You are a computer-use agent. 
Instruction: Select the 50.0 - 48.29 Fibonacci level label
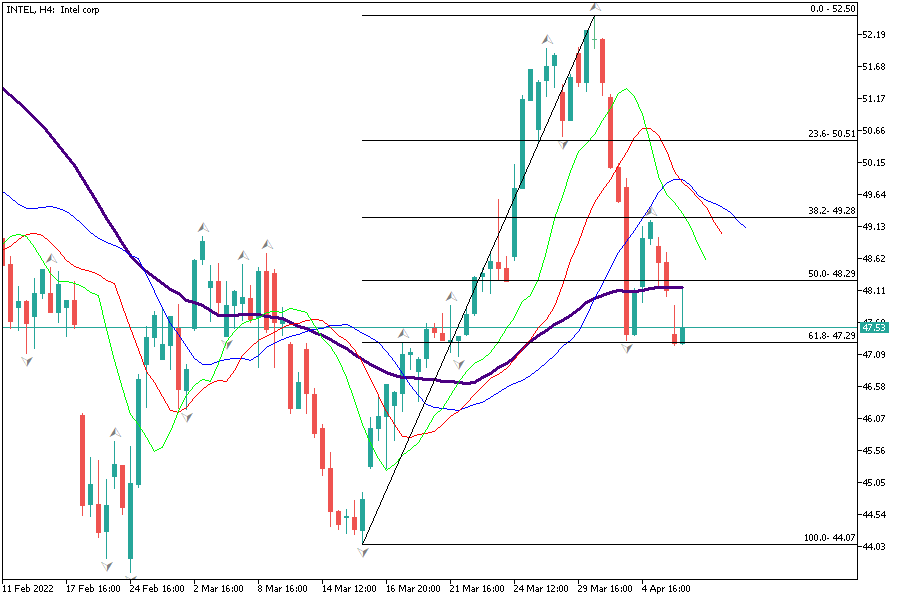point(831,273)
